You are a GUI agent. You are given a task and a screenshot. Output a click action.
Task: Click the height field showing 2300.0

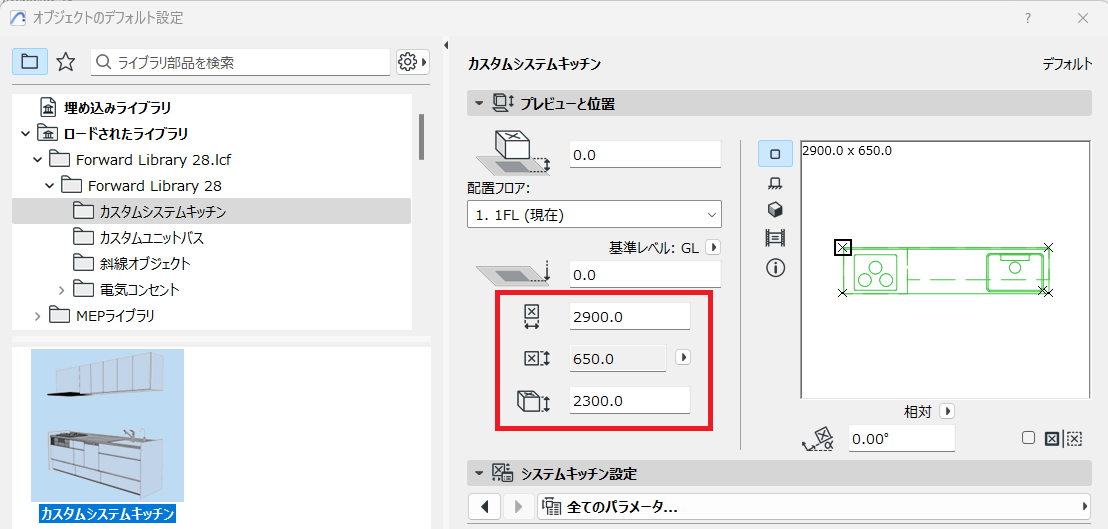click(x=630, y=400)
